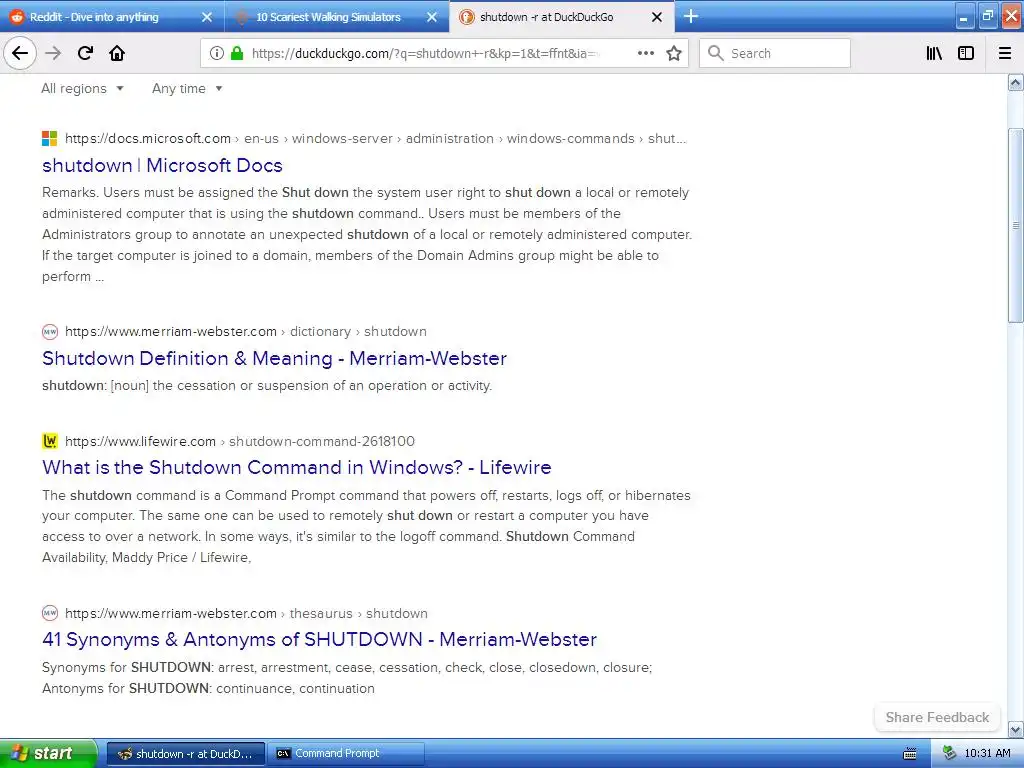
Task: Close the Reddit tab
Action: click(206, 17)
